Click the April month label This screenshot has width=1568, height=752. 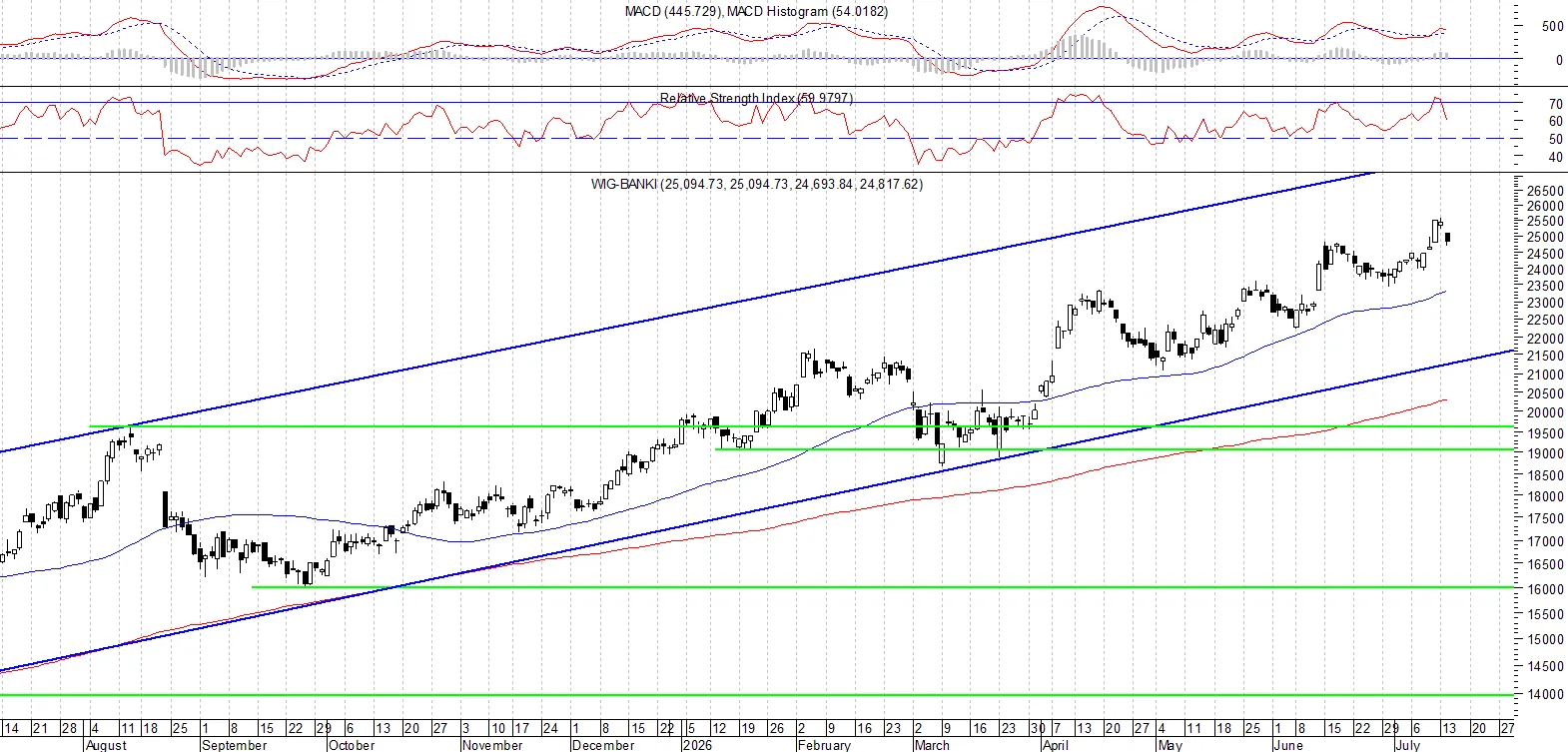[1056, 745]
